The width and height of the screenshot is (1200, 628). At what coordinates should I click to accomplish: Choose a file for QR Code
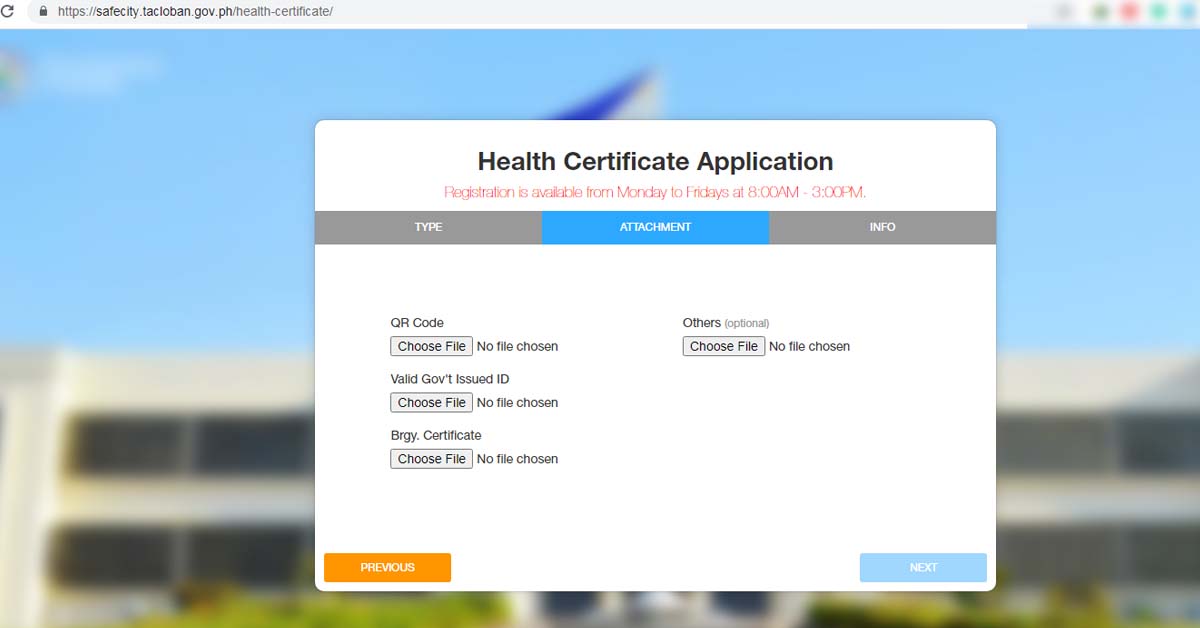coord(431,346)
